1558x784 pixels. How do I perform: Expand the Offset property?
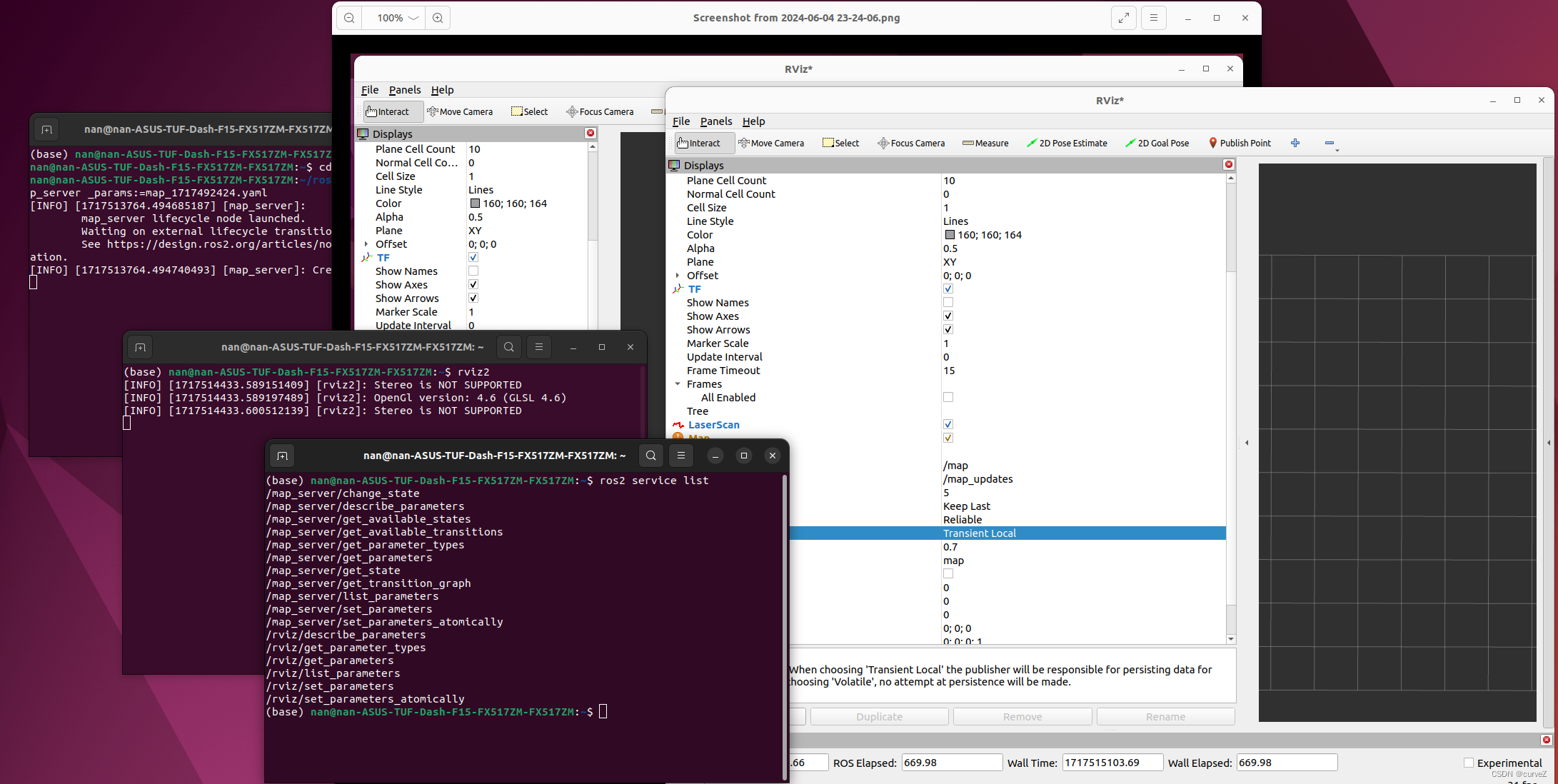click(678, 275)
